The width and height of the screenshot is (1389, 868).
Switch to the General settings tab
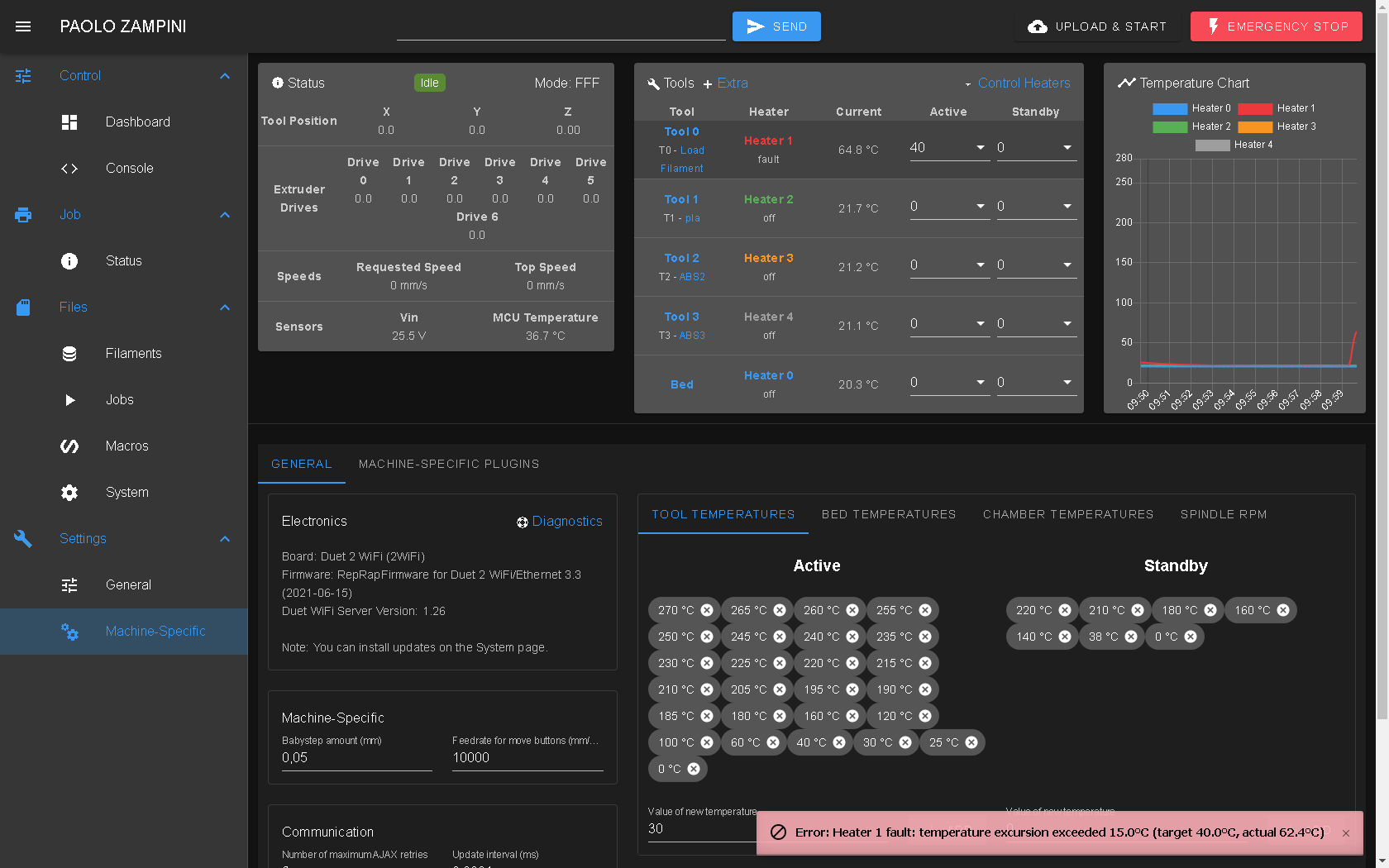coord(302,464)
